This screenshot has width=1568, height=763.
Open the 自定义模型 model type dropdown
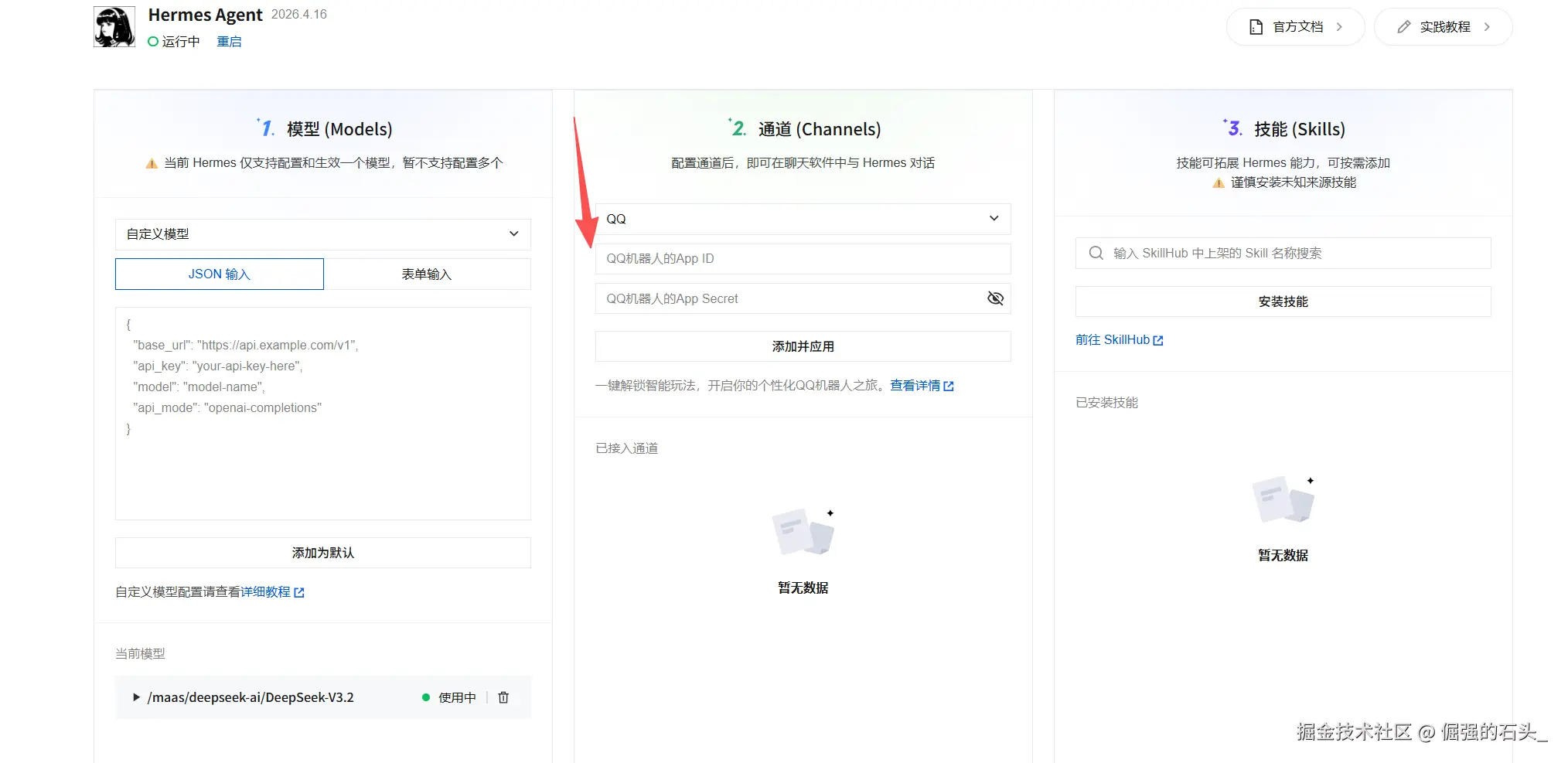point(322,234)
